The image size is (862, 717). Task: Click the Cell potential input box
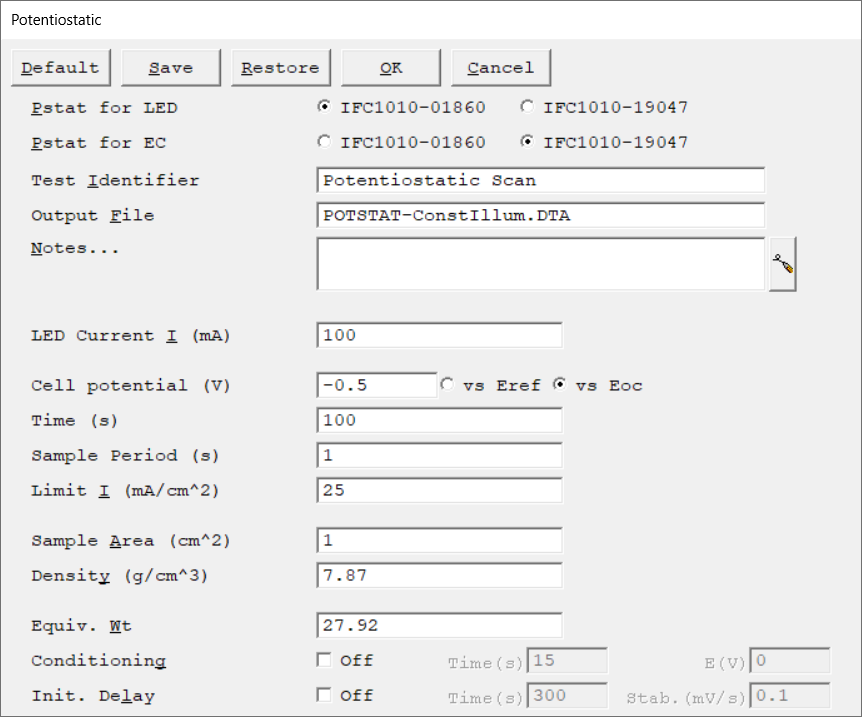377,385
